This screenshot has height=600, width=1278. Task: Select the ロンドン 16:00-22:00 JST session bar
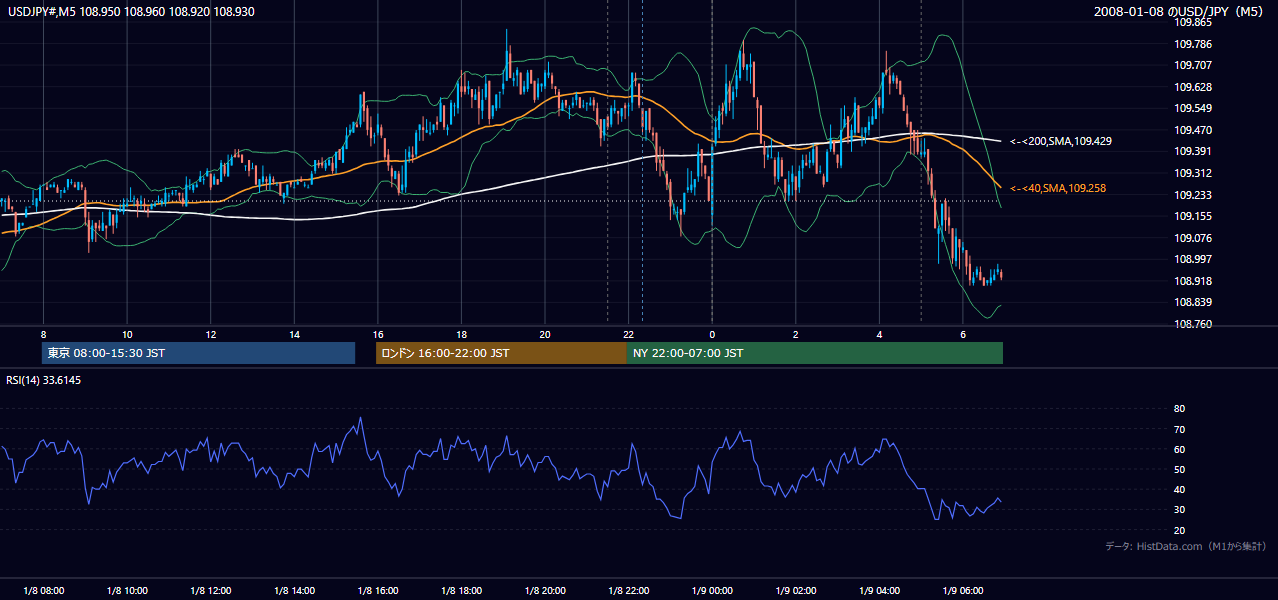pos(501,353)
